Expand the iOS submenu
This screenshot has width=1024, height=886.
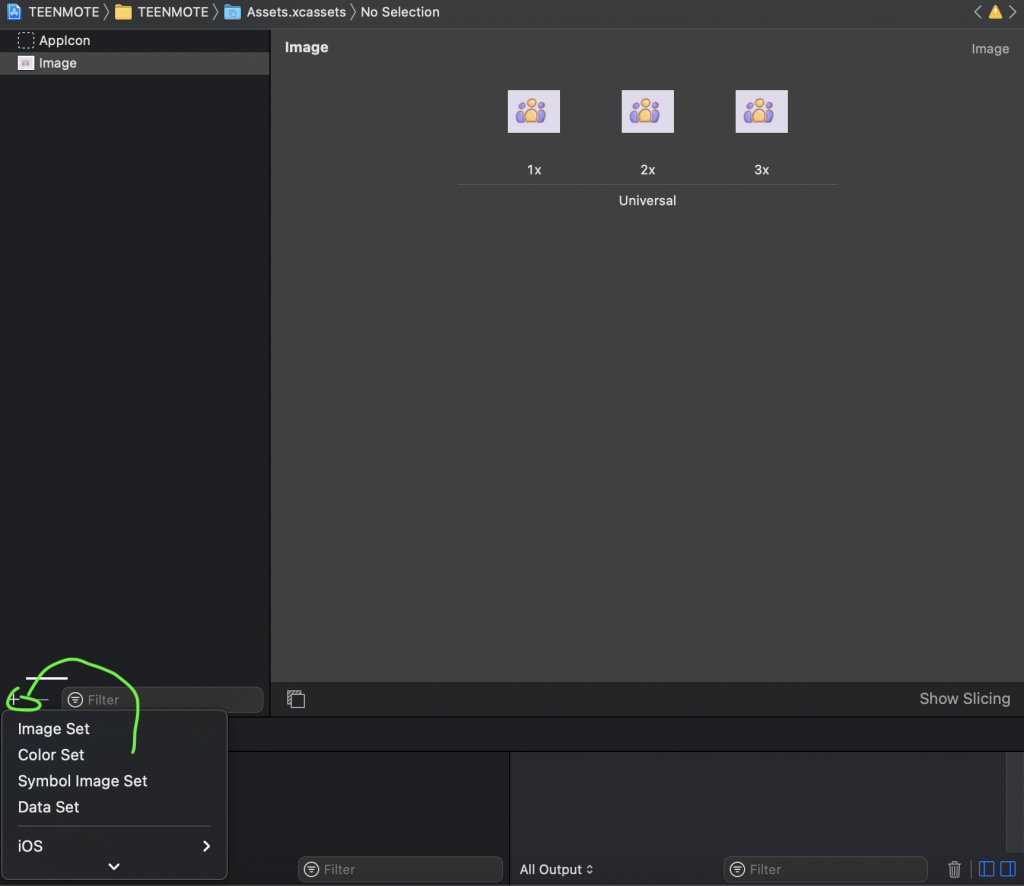click(114, 846)
